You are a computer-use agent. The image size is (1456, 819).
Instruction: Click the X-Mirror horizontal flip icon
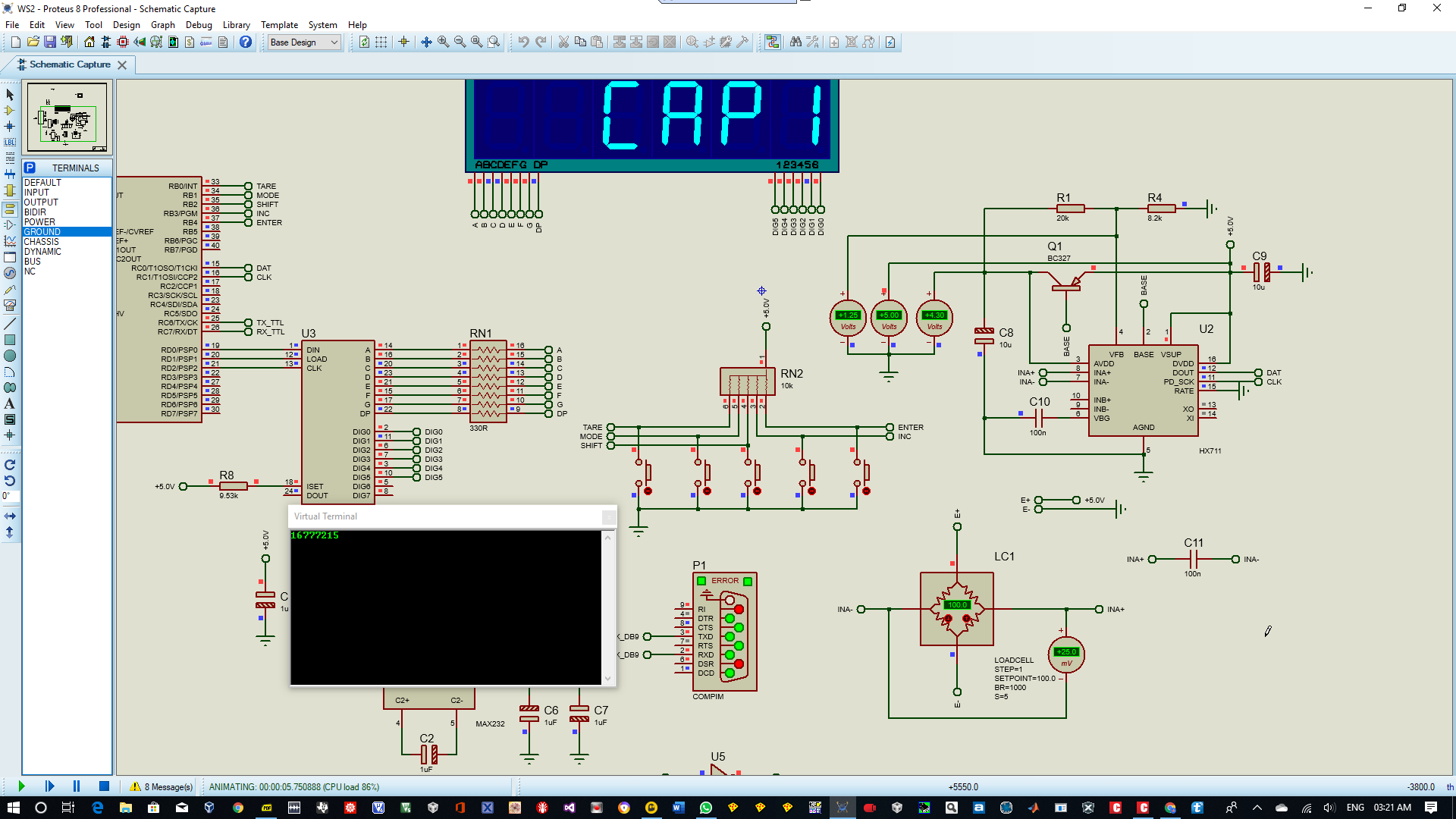pyautogui.click(x=10, y=516)
